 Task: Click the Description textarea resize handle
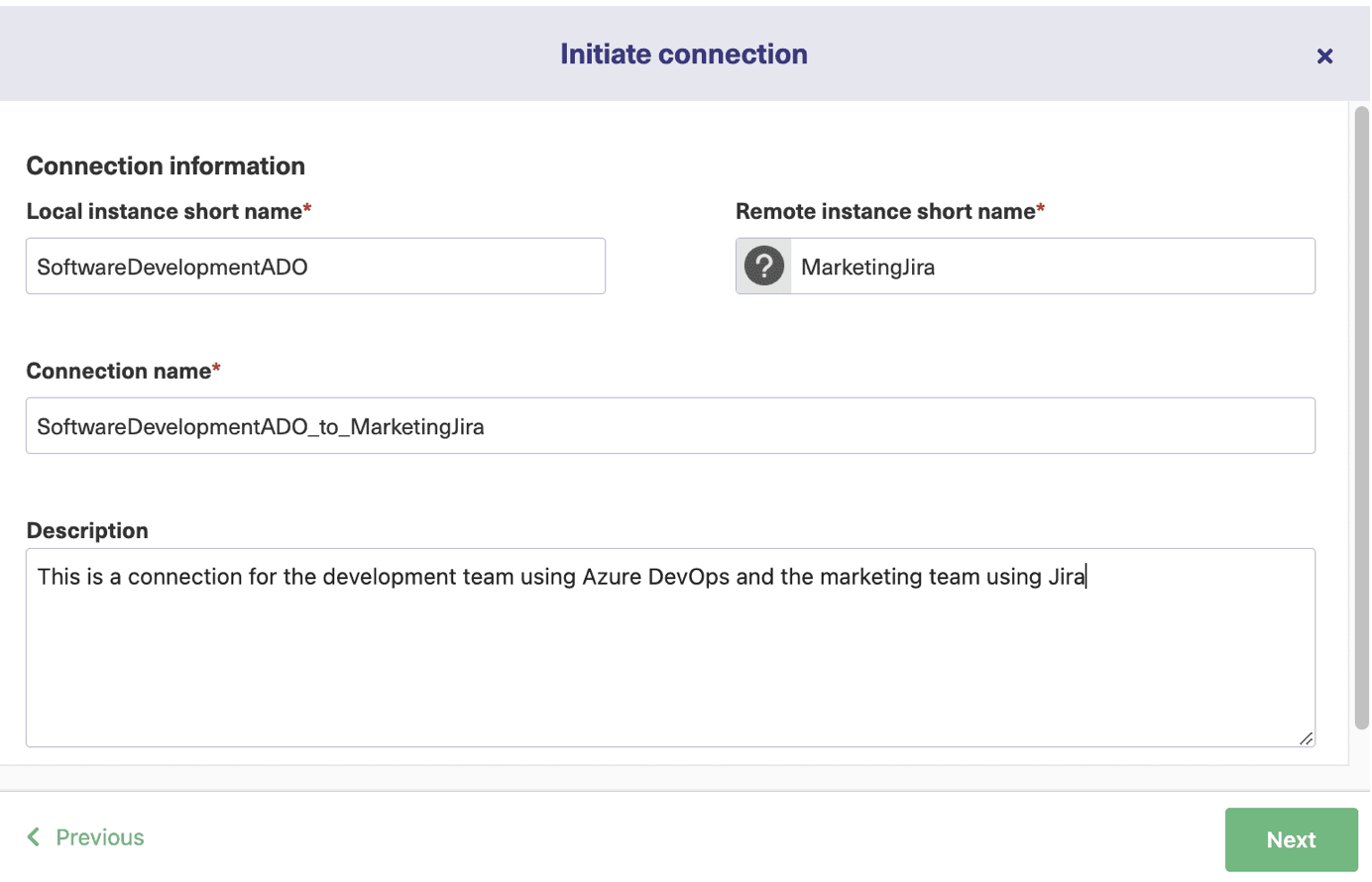point(1306,738)
